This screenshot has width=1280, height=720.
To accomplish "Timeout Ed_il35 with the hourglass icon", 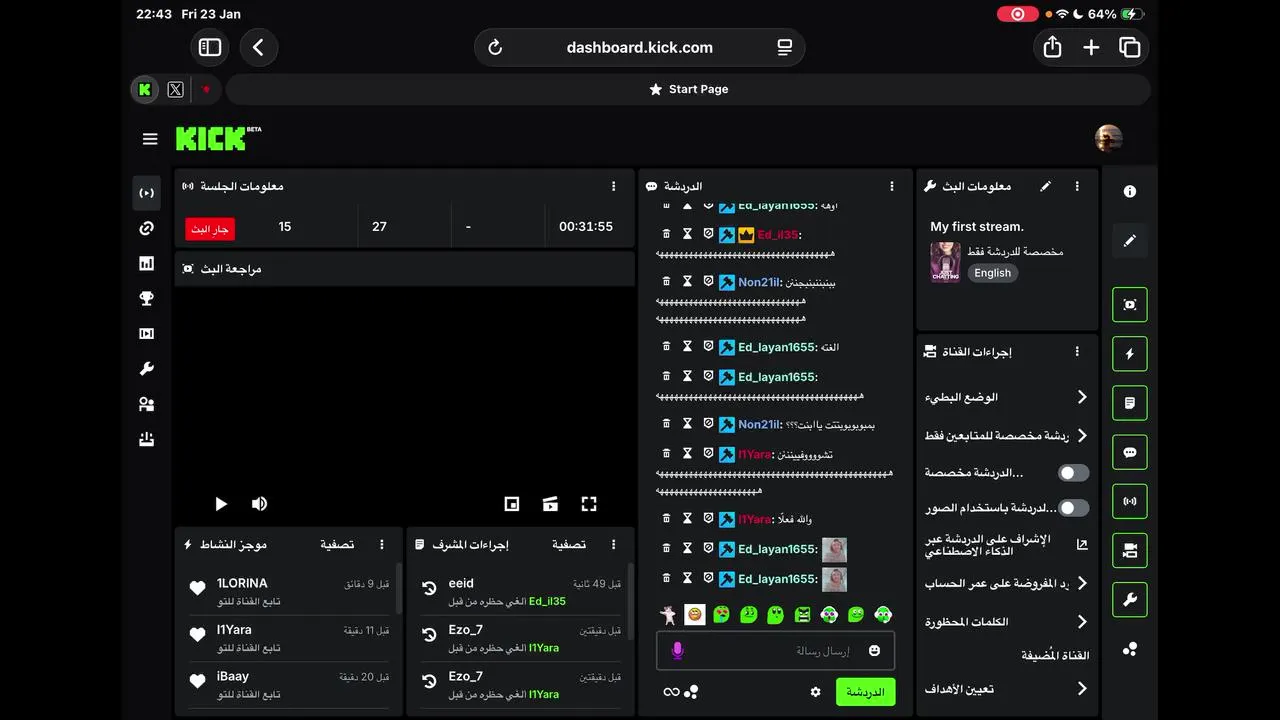I will (687, 234).
